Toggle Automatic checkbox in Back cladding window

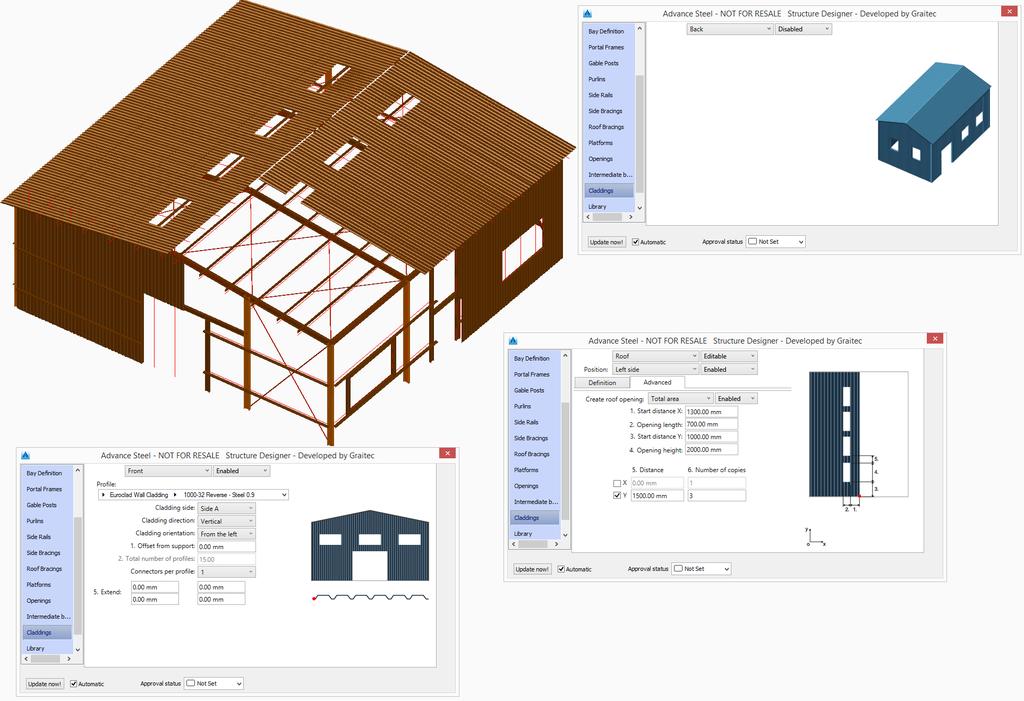pyautogui.click(x=635, y=242)
